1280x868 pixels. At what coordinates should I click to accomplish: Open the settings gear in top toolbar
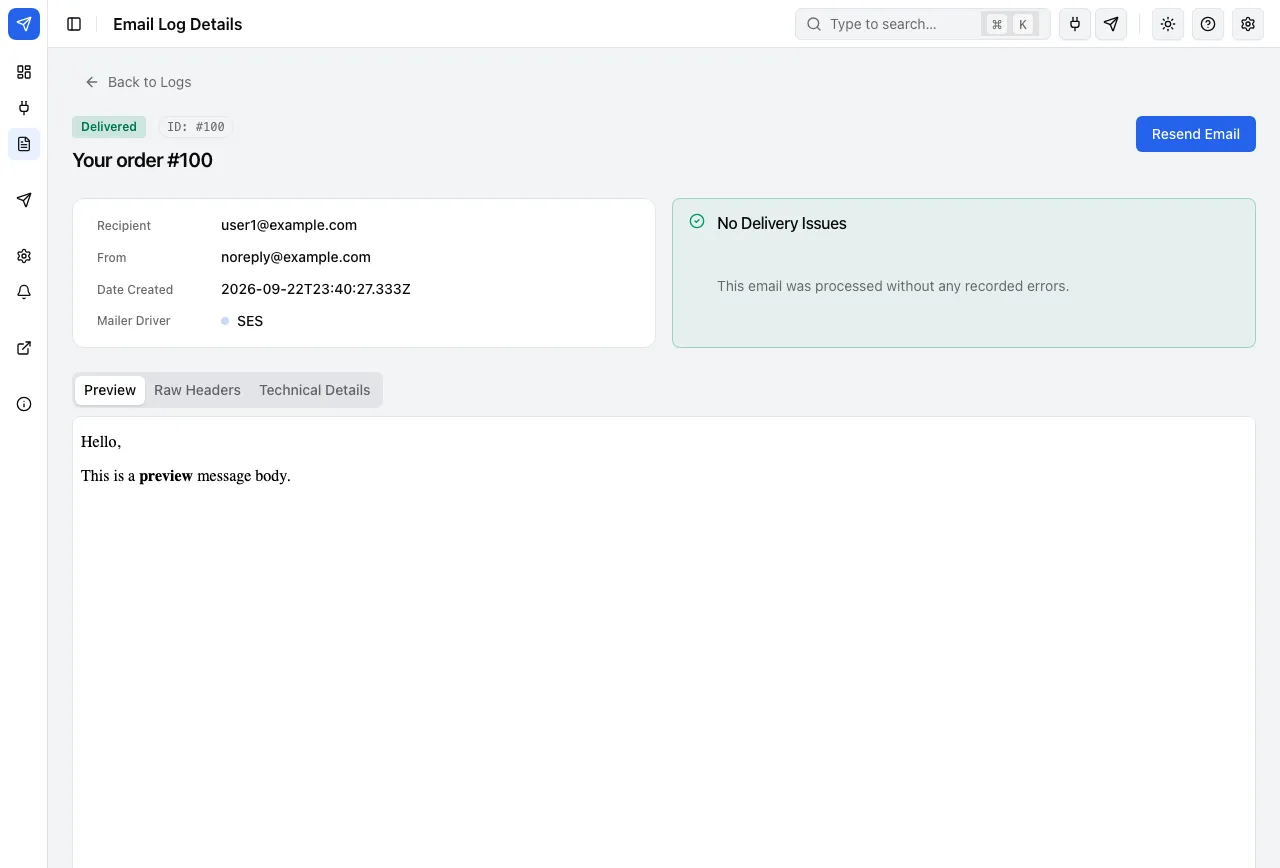point(1248,24)
